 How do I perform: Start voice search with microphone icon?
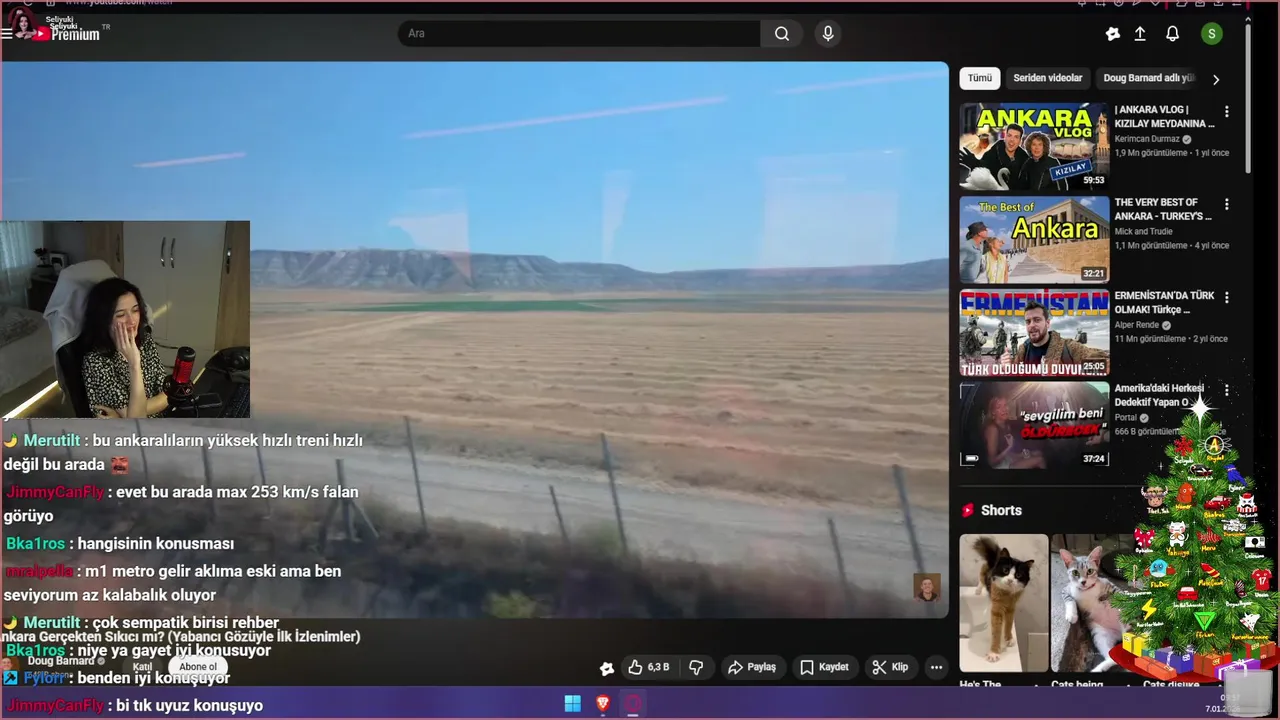[827, 34]
